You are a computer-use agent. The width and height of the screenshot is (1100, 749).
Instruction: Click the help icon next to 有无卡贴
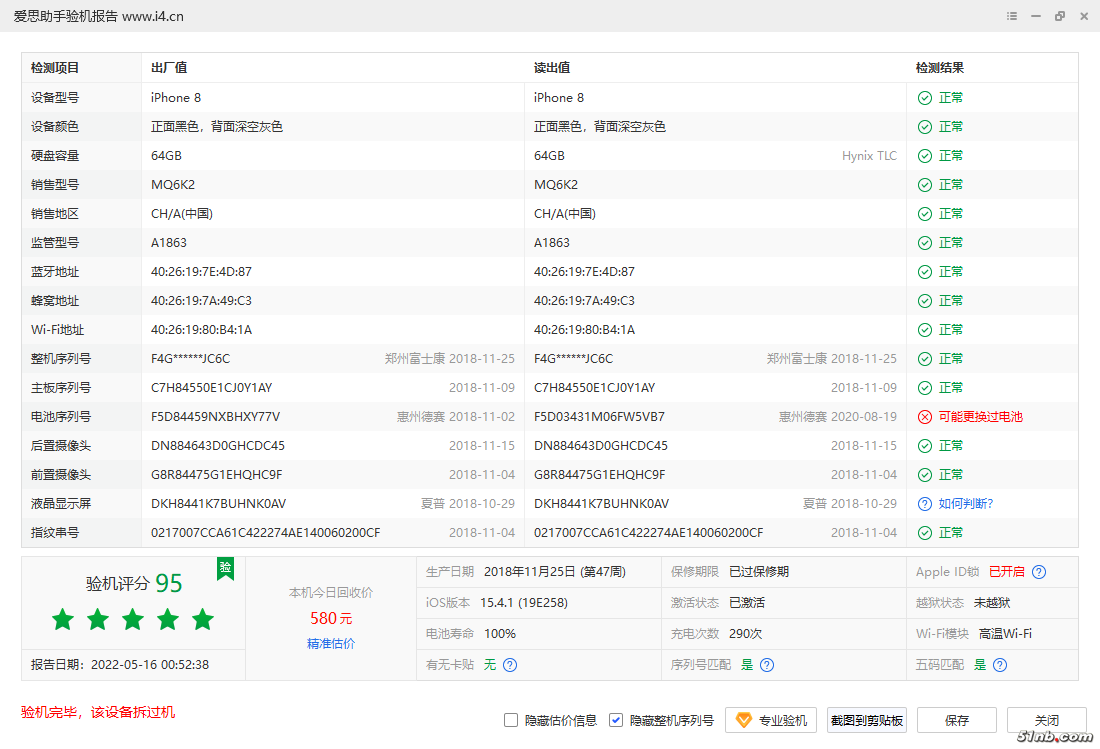coord(510,665)
